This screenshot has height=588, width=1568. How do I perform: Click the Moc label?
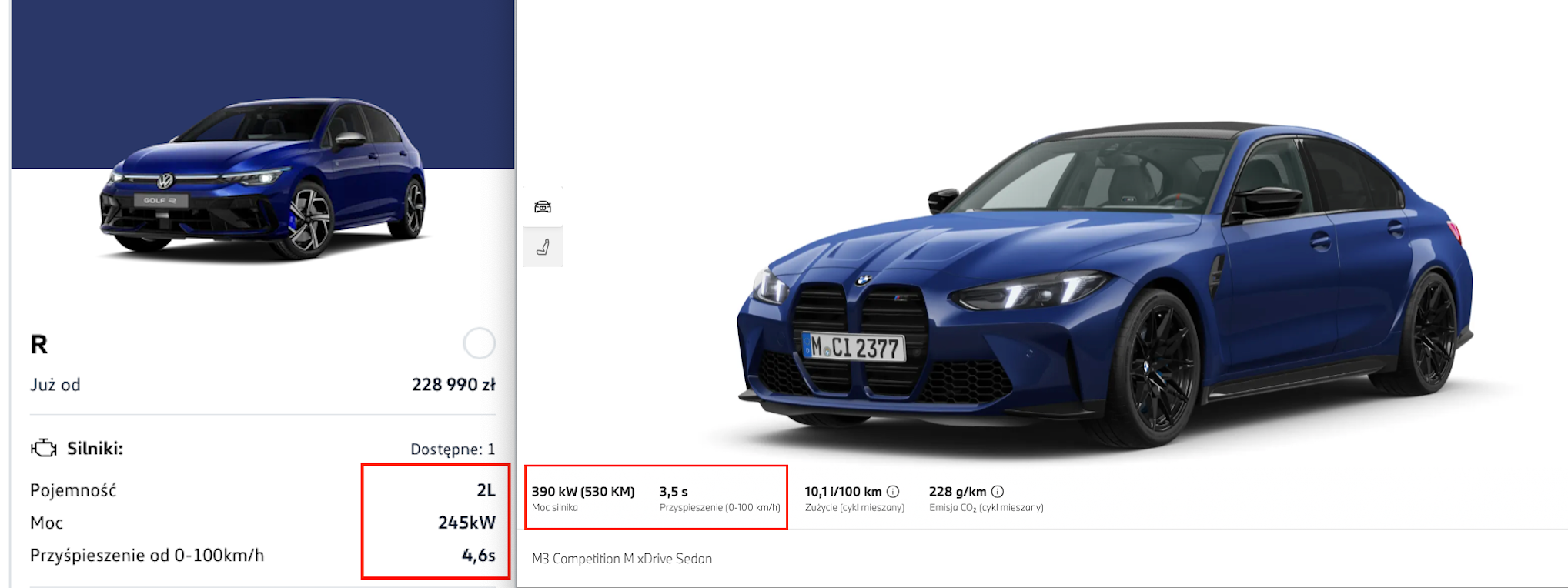(46, 523)
